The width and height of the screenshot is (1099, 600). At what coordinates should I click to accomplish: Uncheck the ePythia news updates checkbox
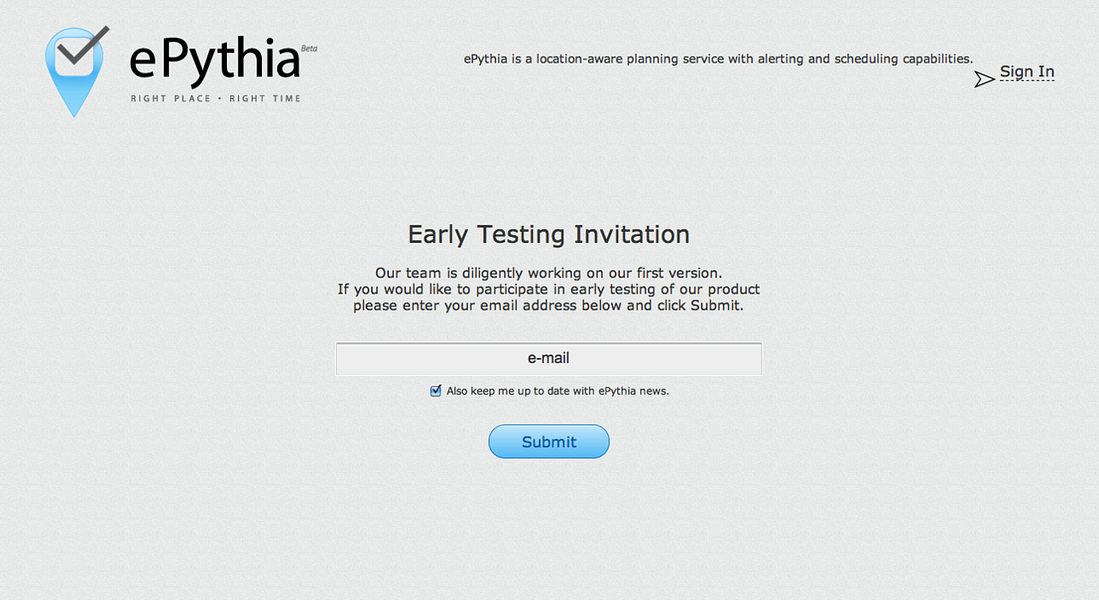pyautogui.click(x=435, y=390)
